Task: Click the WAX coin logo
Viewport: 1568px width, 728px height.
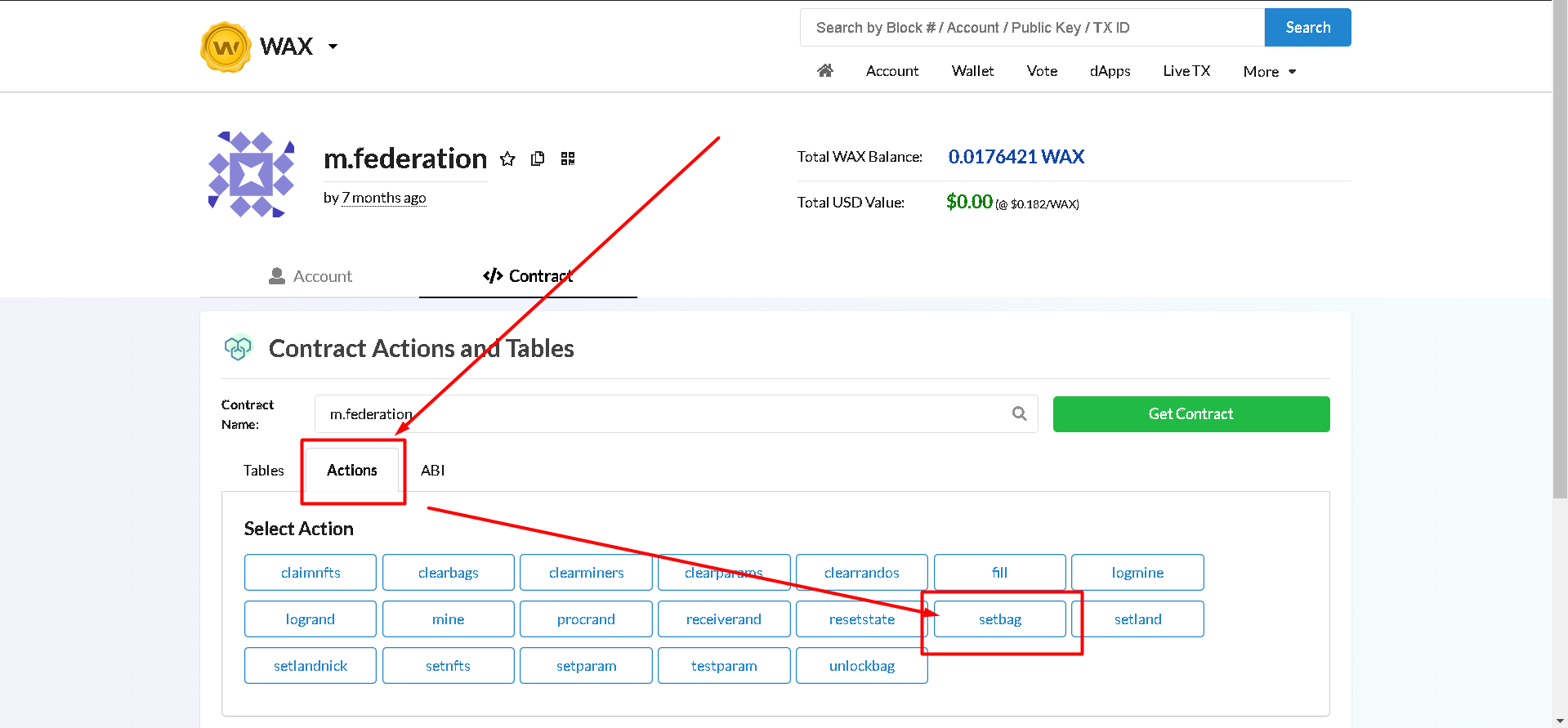Action: coord(226,47)
